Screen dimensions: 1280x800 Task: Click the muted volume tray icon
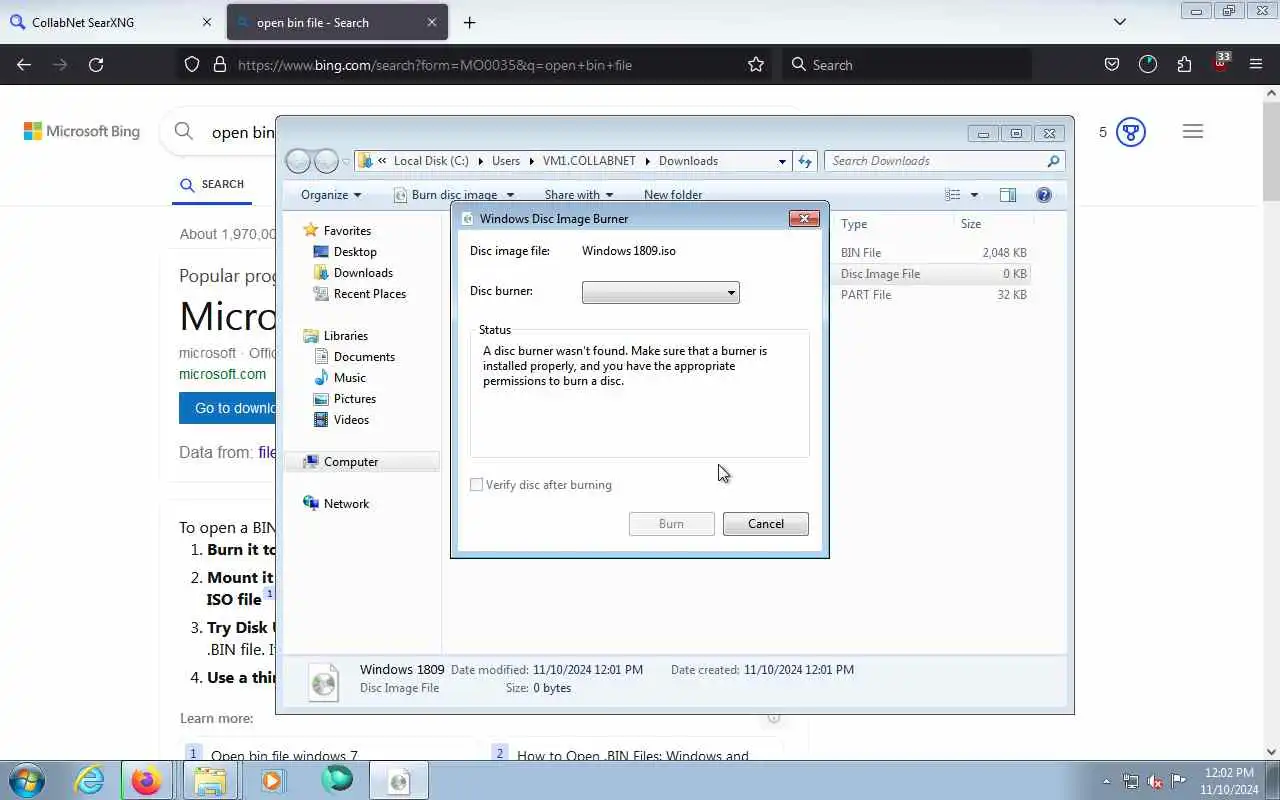pyautogui.click(x=1155, y=781)
